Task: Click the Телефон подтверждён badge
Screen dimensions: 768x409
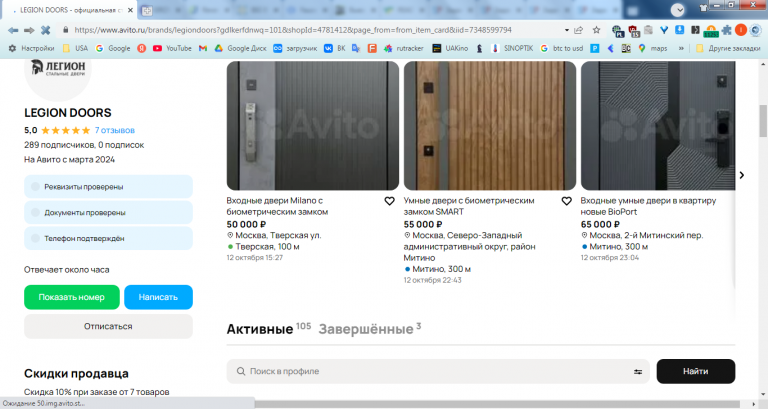Action: tap(108, 239)
